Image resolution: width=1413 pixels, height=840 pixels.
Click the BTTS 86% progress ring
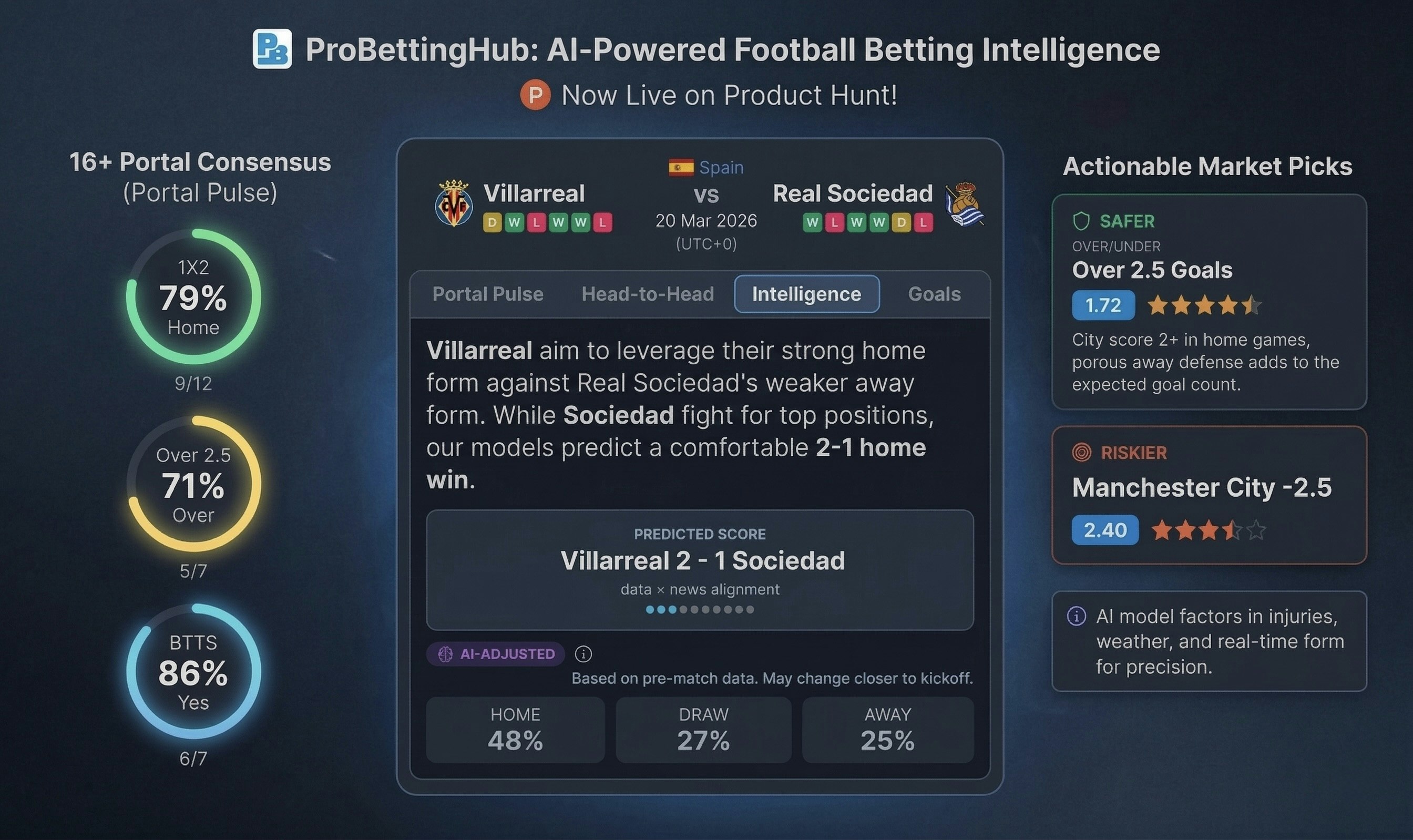click(193, 673)
